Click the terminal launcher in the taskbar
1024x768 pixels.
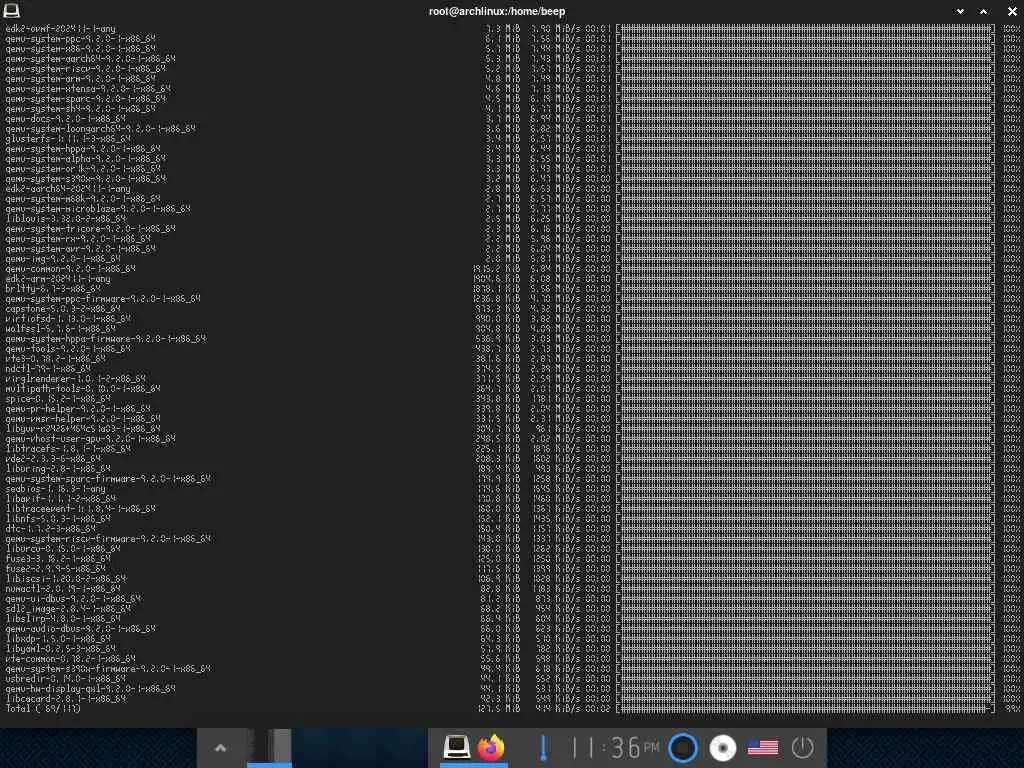click(x=456, y=746)
